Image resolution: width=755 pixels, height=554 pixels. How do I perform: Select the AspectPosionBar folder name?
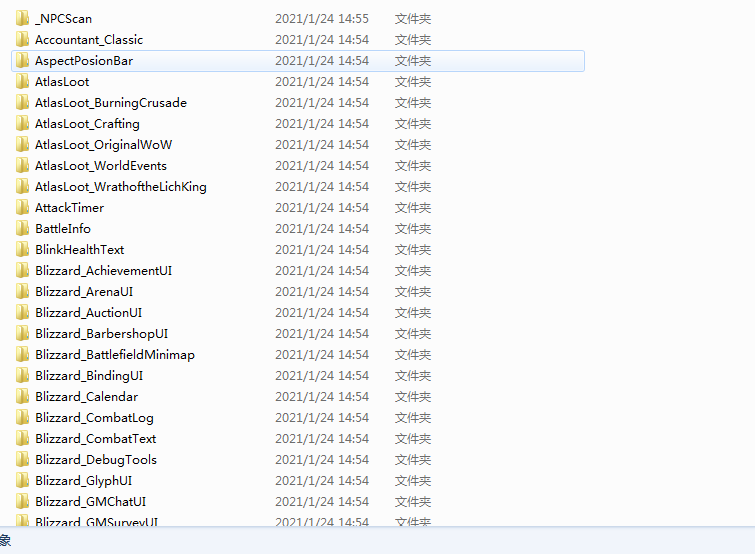(x=84, y=61)
